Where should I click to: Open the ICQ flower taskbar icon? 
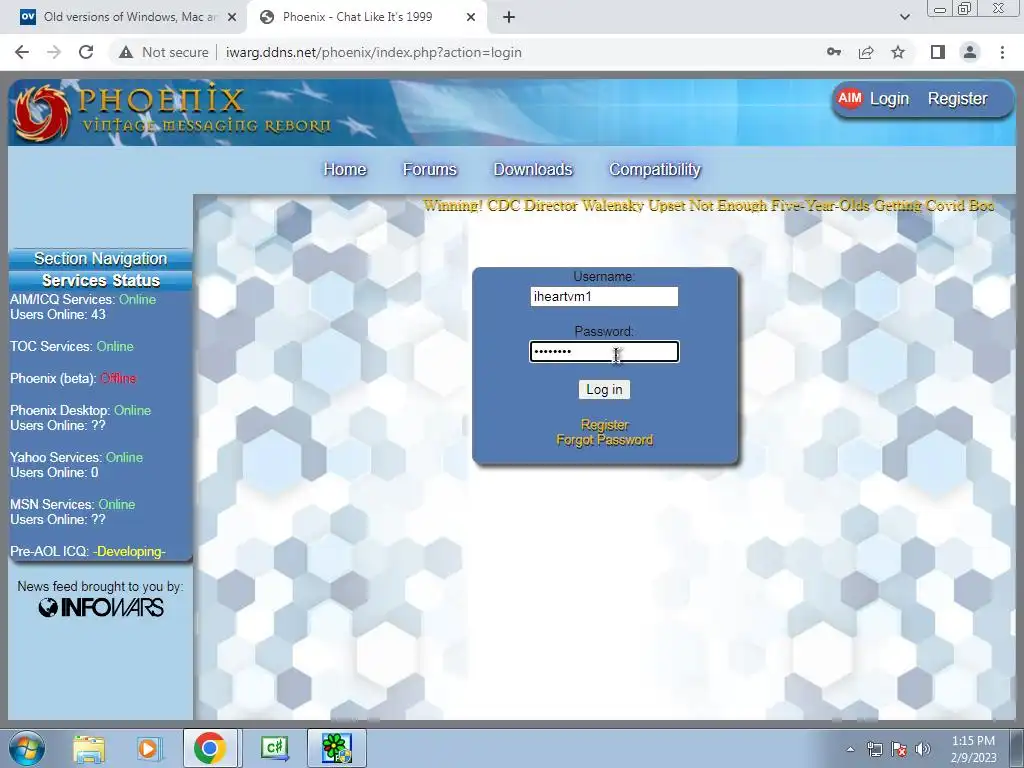point(336,748)
